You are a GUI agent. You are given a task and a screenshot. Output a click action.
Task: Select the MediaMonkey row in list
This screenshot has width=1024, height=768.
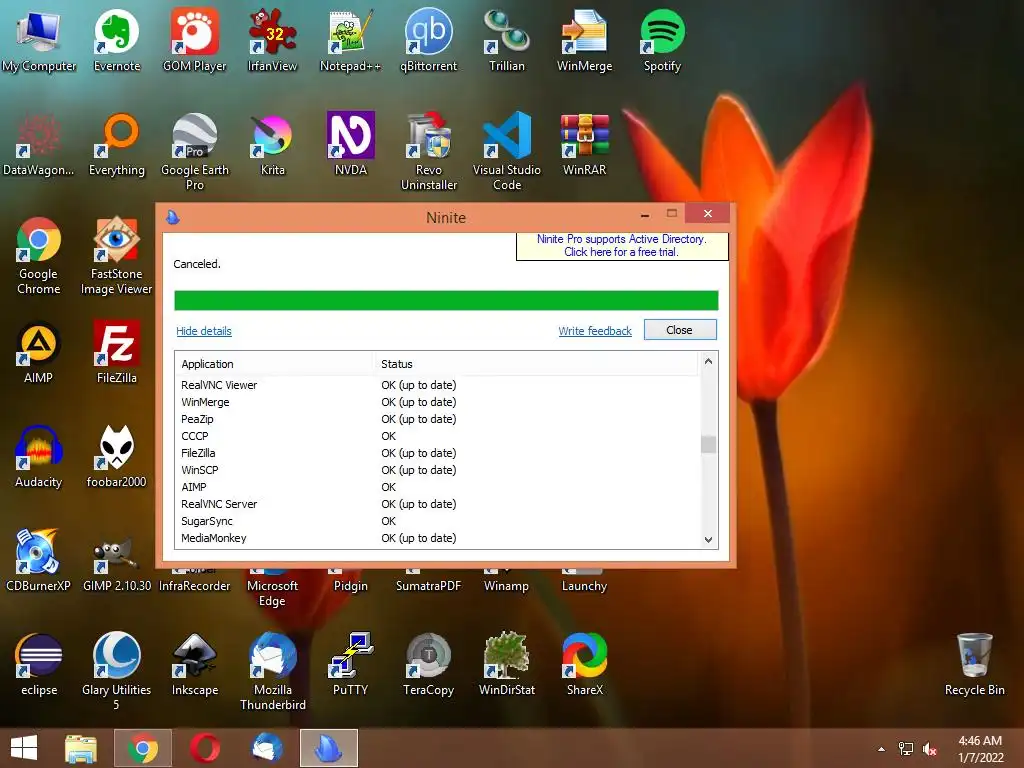pyautogui.click(x=438, y=538)
